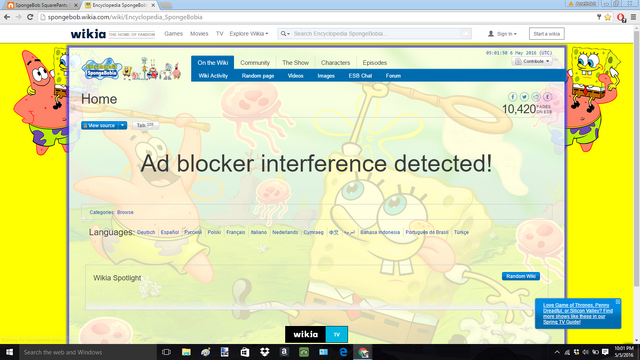Click the Start a wikia button
Image resolution: width=640 pixels, height=360 pixels.
[x=547, y=33]
